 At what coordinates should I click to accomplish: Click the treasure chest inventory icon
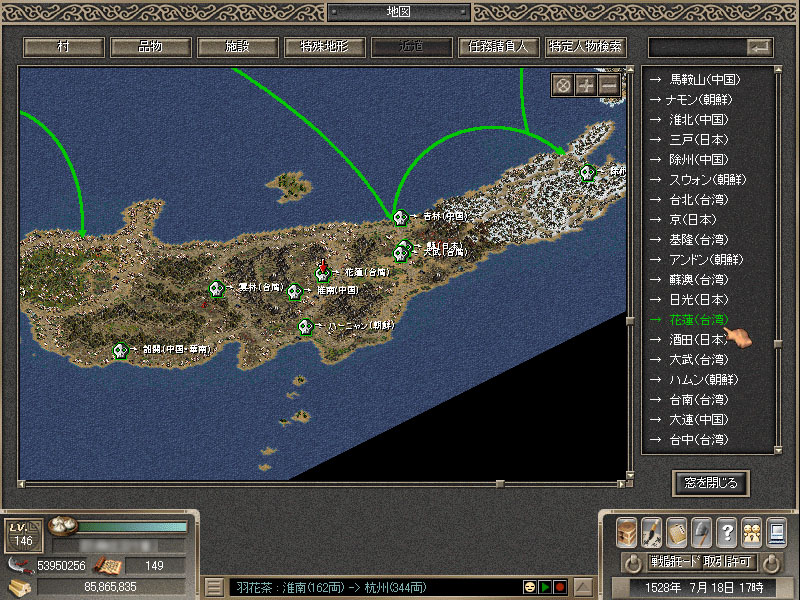click(x=626, y=531)
